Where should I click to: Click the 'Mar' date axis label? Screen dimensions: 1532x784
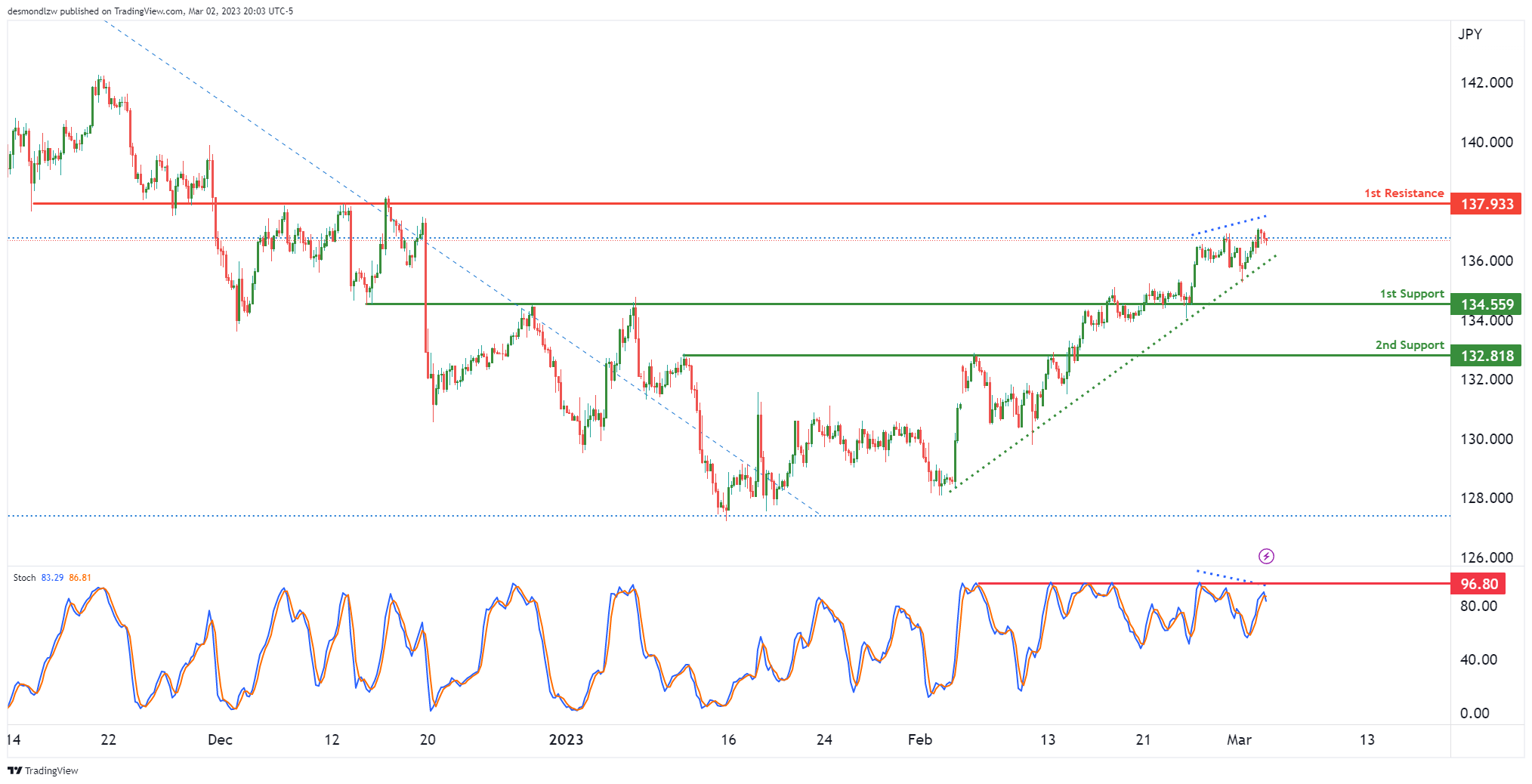(1239, 739)
